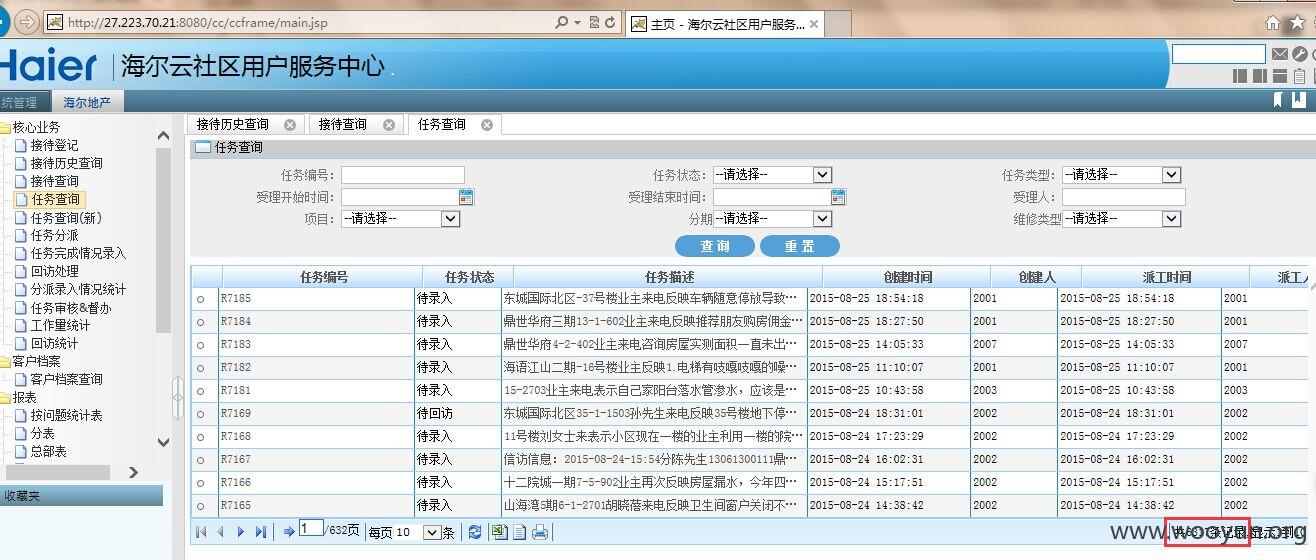
Task: Select radio button for row R7169
Action: pos(200,414)
